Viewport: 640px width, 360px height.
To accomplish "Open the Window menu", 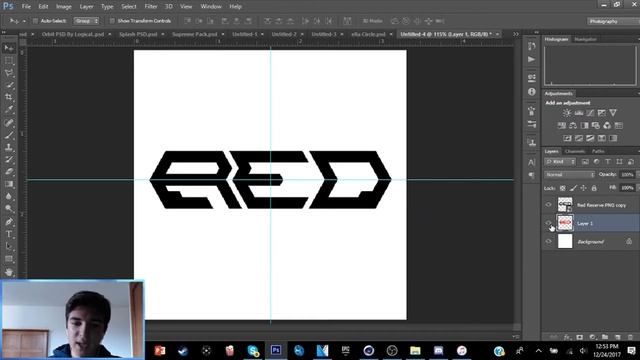I will pos(211,7).
